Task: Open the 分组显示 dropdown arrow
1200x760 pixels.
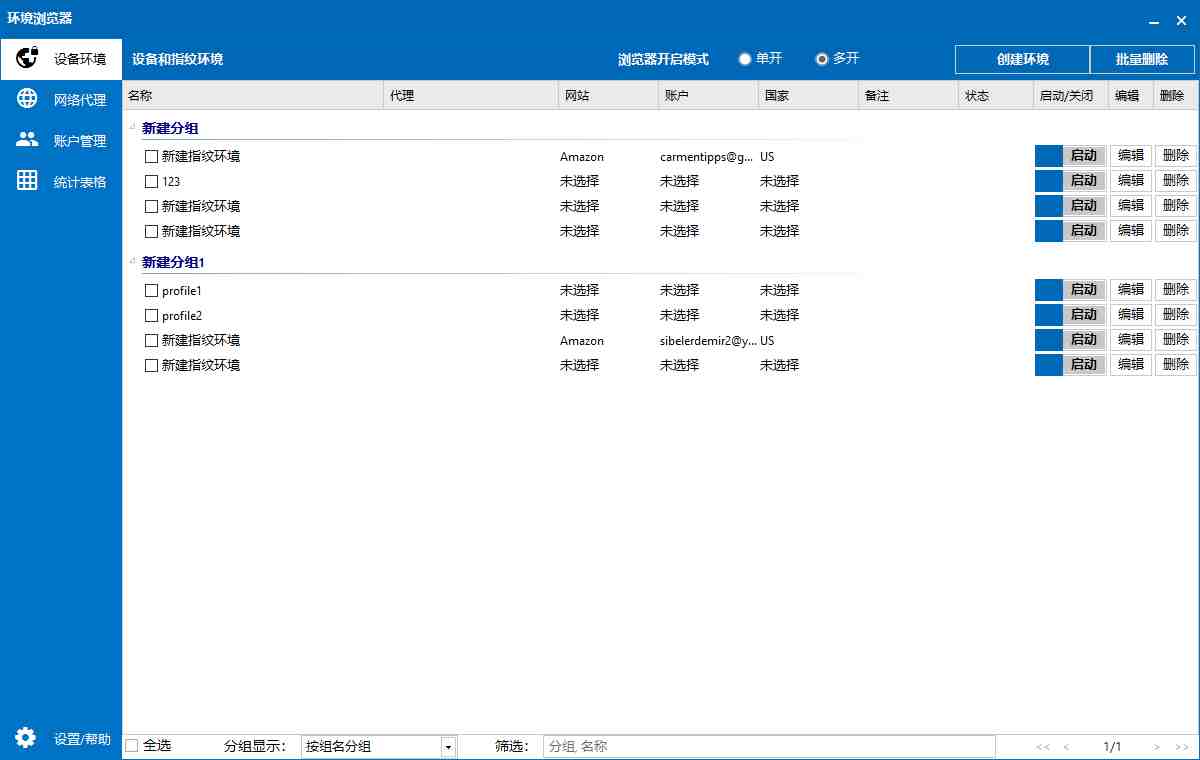Action: click(448, 747)
